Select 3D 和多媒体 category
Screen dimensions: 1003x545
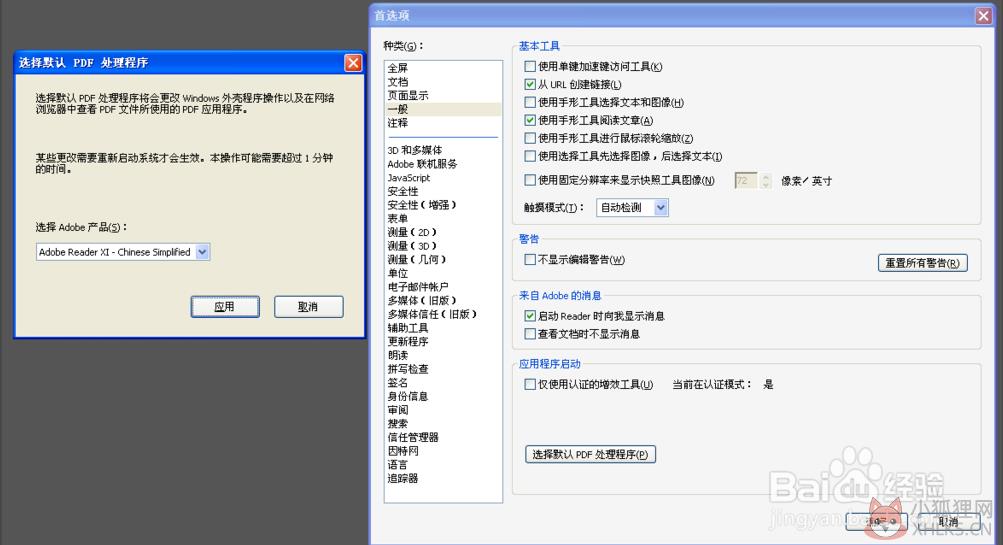(415, 150)
